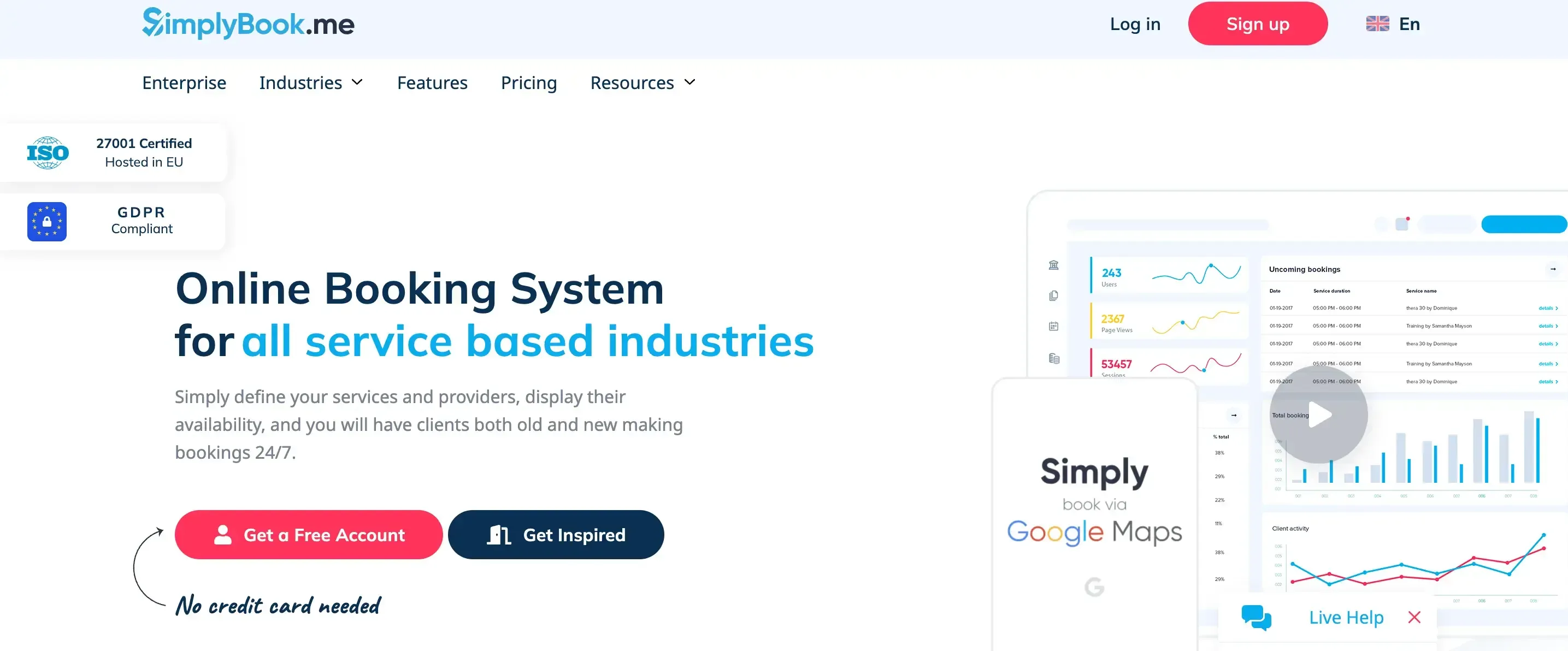Click Get a Free Account button
The width and height of the screenshot is (1568, 651).
click(309, 535)
